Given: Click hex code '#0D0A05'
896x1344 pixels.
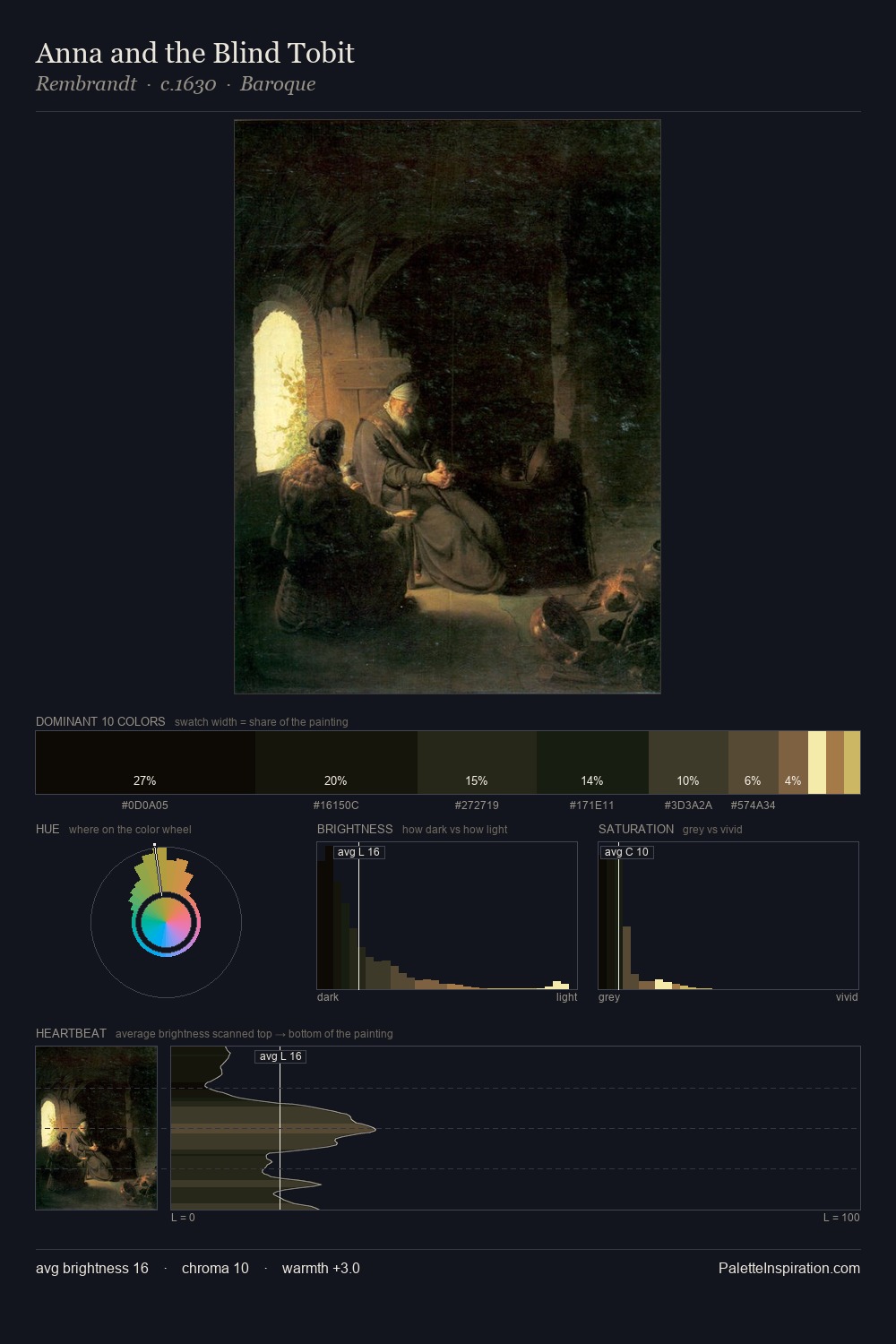Looking at the screenshot, I should pos(145,806).
